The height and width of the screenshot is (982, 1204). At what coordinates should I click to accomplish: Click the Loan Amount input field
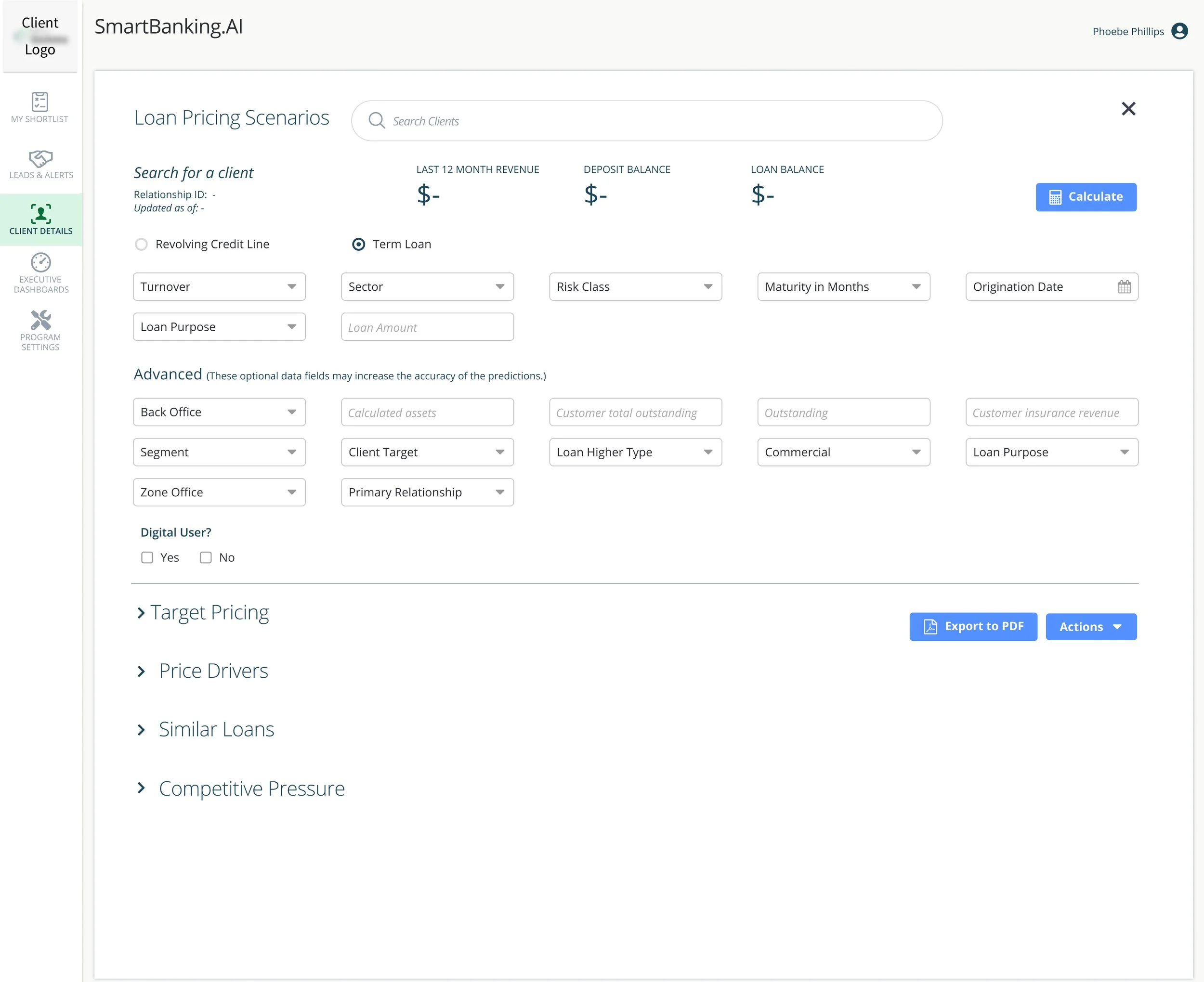(x=427, y=327)
